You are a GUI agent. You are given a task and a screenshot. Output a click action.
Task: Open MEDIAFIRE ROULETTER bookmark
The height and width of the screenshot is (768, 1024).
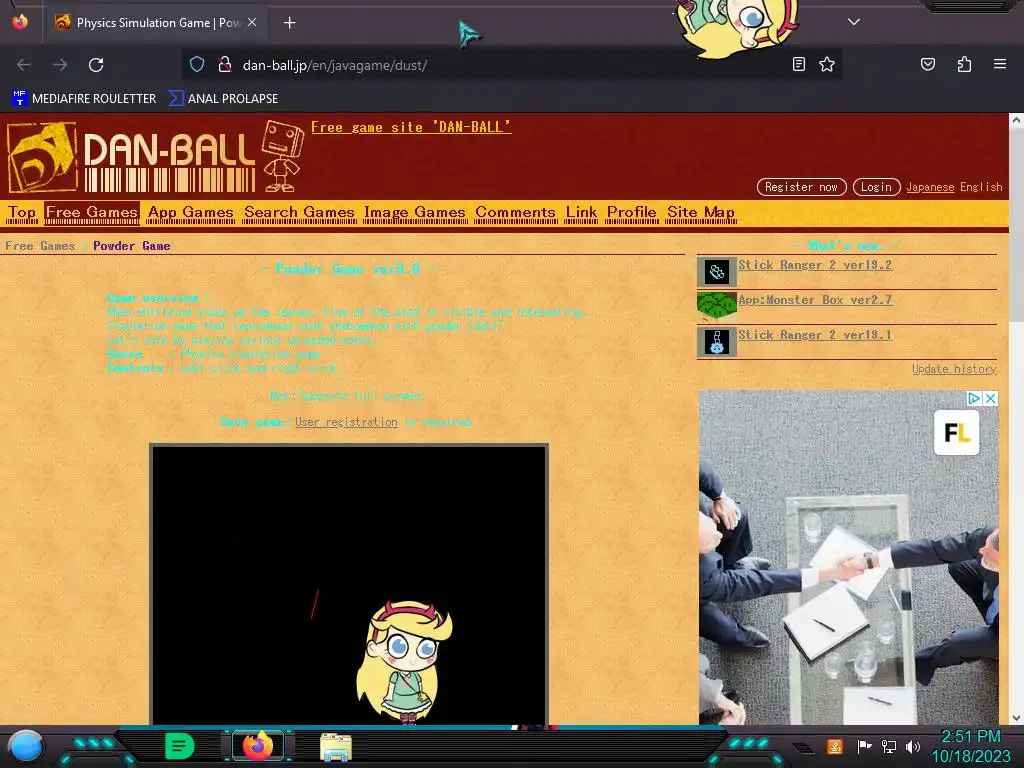84,99
